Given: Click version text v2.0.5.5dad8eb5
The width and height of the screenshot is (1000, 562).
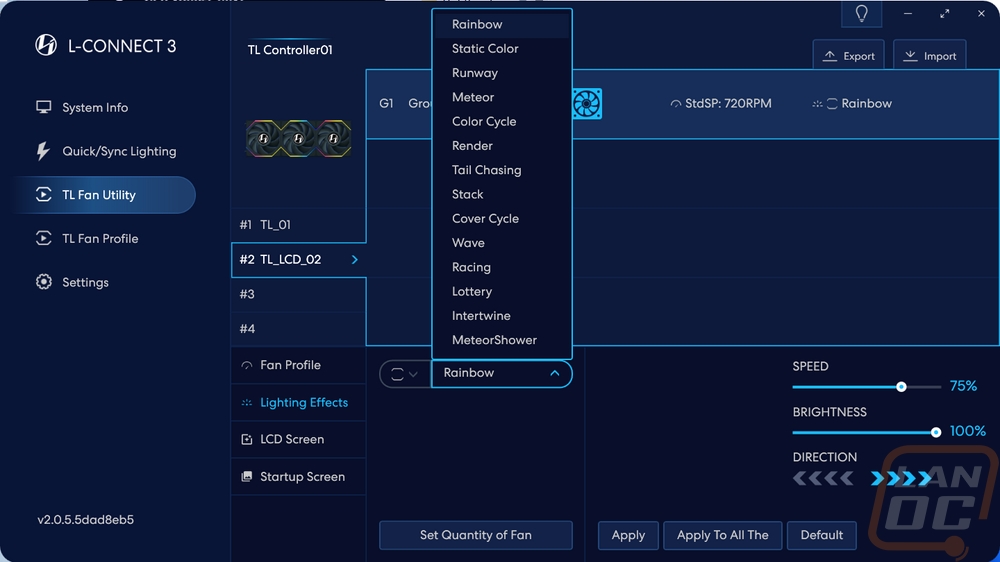Looking at the screenshot, I should coord(85,519).
